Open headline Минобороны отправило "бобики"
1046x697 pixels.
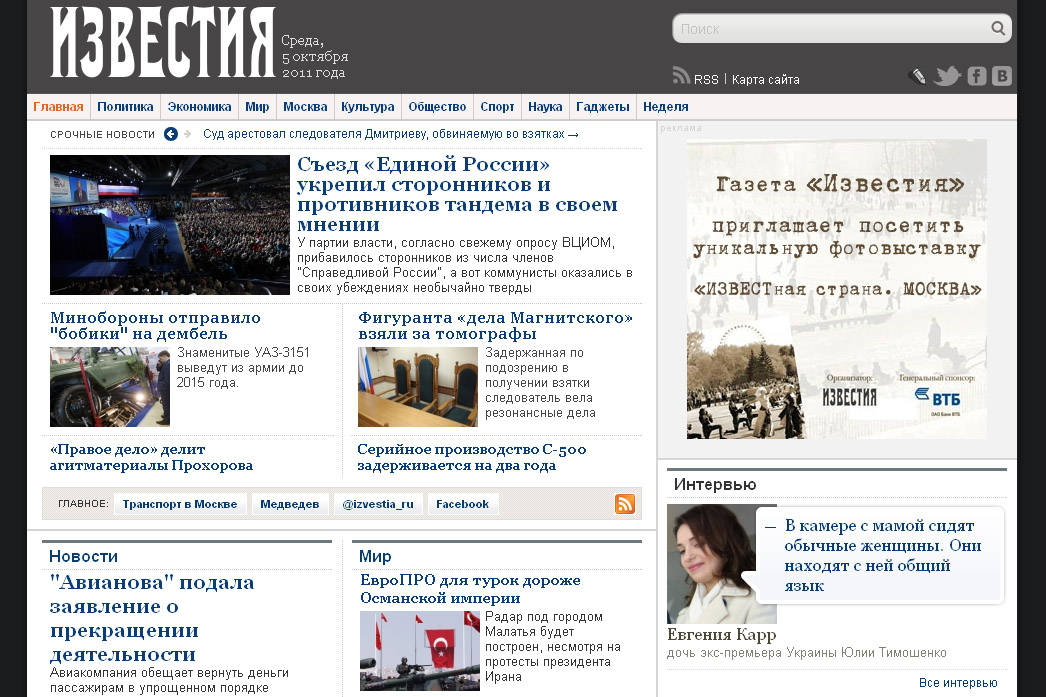click(155, 325)
